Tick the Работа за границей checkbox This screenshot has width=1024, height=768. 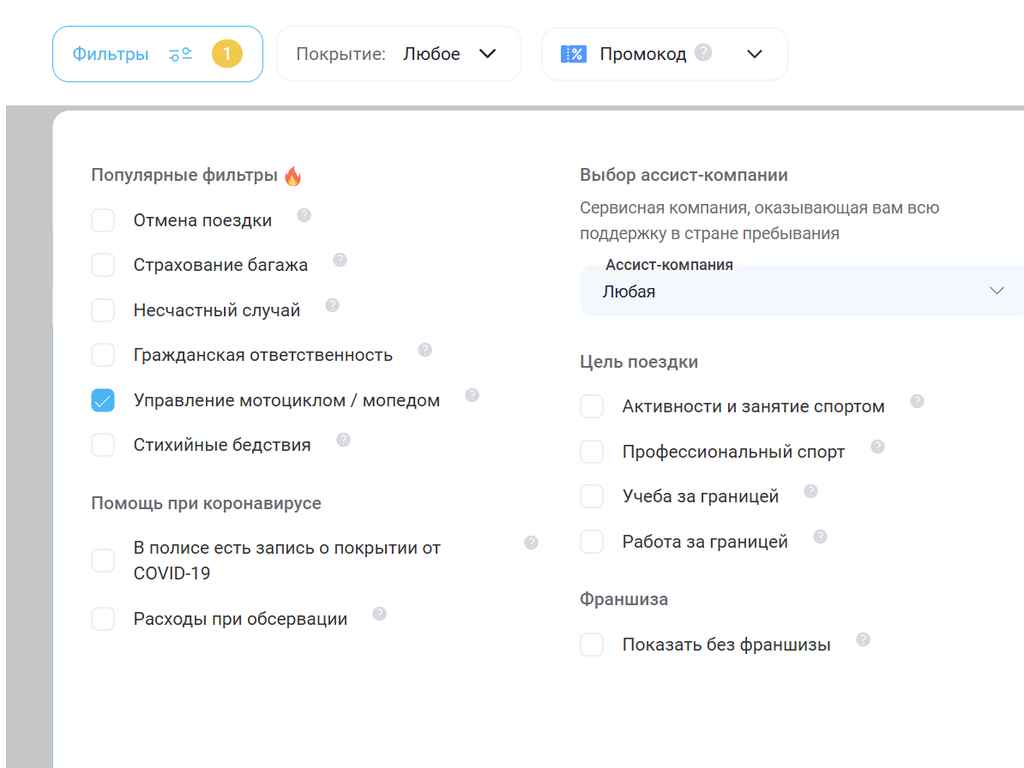[x=592, y=541]
